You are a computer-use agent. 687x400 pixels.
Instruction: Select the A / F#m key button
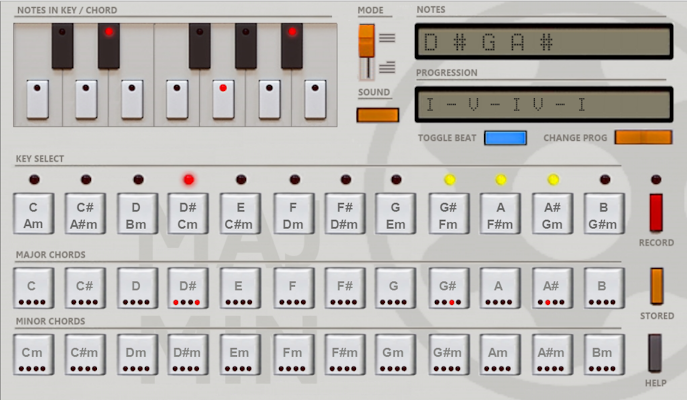pos(500,214)
